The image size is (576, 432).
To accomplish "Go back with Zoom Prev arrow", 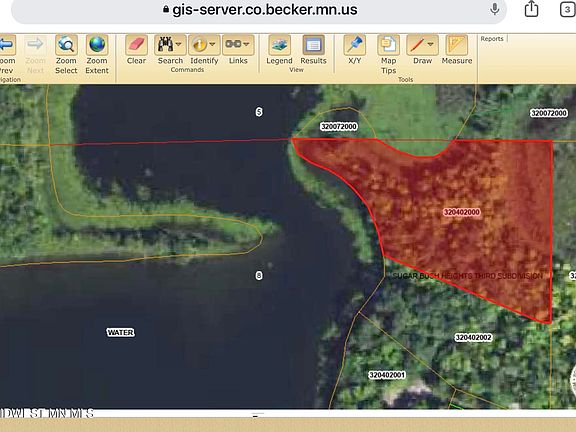I will [7, 45].
